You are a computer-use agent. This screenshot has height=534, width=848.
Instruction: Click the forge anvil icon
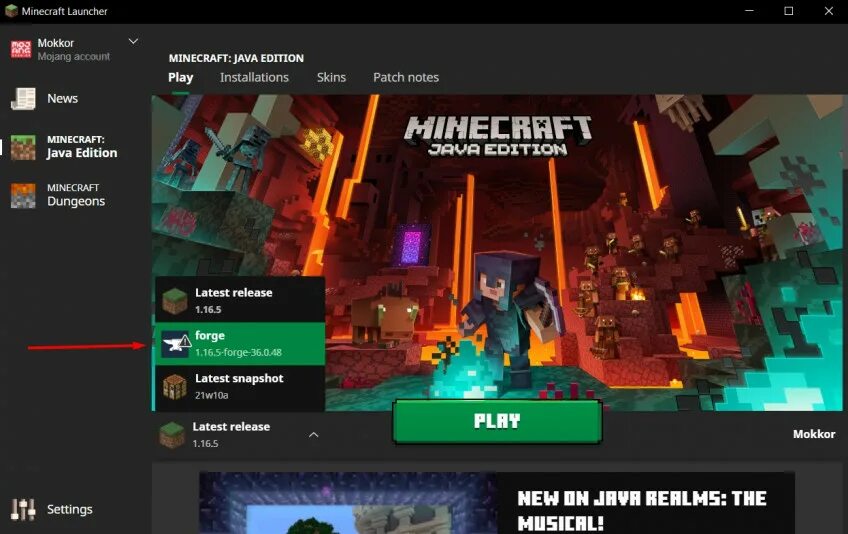click(175, 344)
